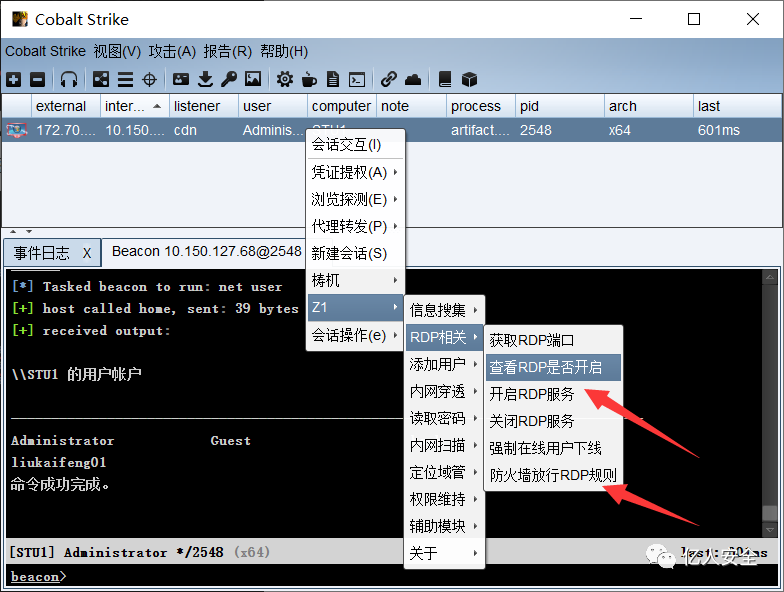The height and width of the screenshot is (592, 784).
Task: Sort by listener column header
Action: click(x=204, y=106)
